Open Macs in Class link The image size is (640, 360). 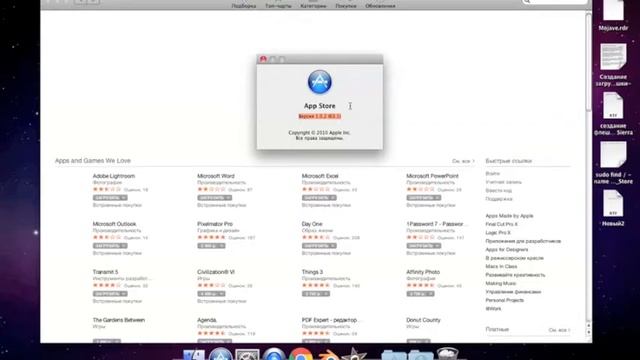coord(501,267)
